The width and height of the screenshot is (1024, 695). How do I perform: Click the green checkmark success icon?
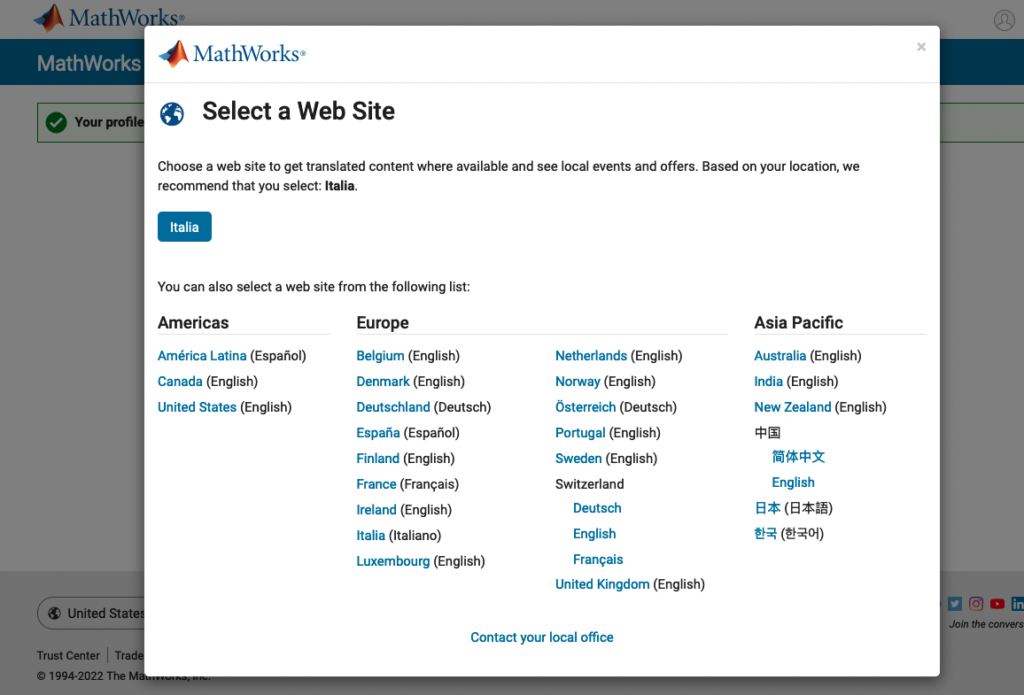pos(56,122)
